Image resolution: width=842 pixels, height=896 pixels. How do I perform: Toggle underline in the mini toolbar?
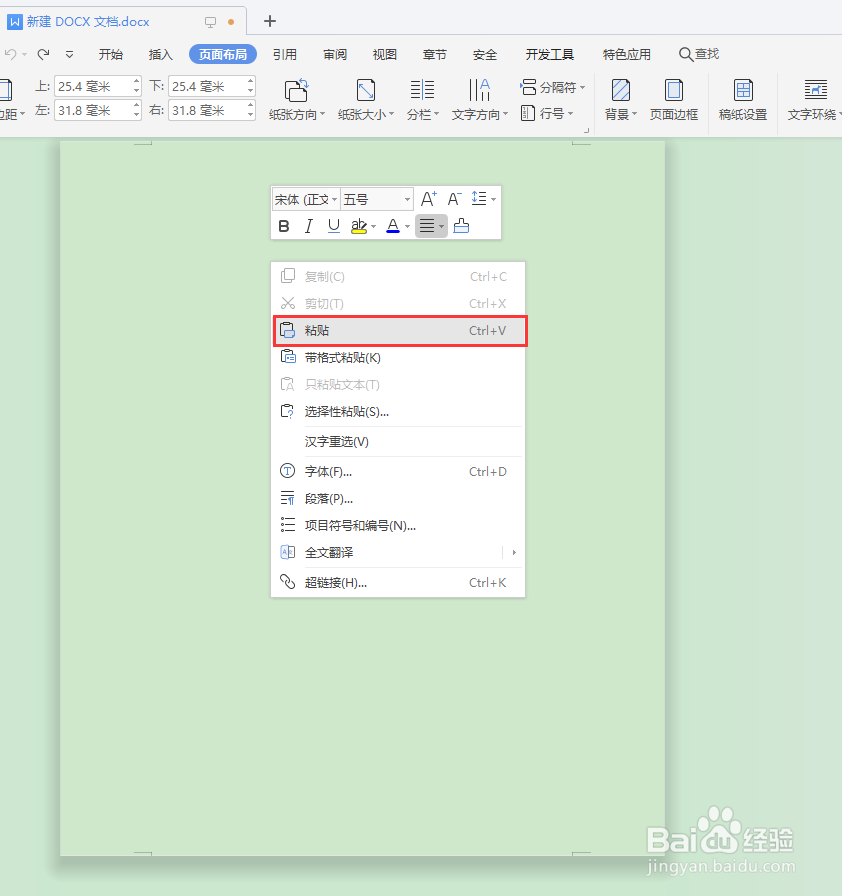pos(334,226)
